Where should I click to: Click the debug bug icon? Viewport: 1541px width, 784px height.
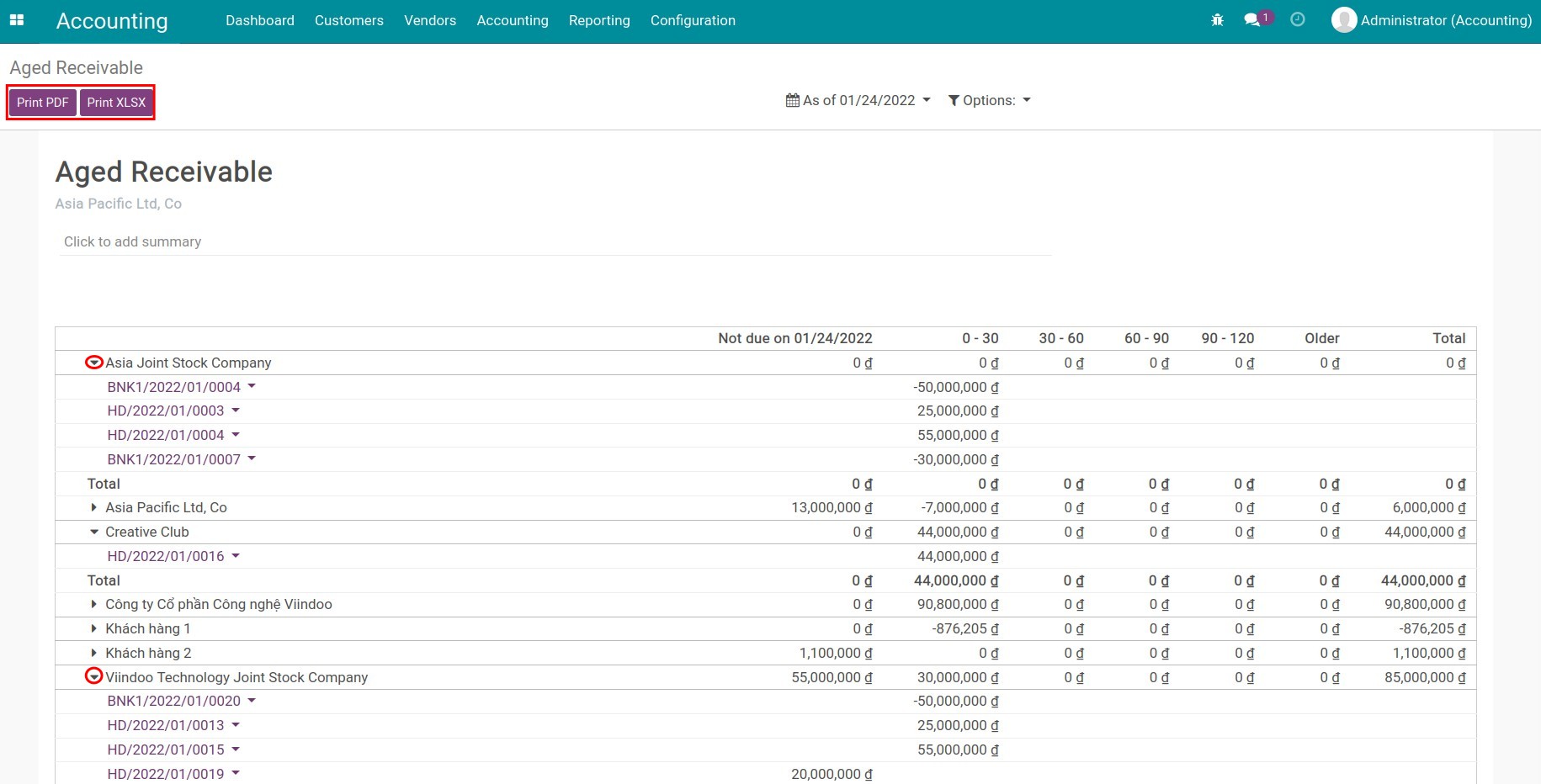(x=1217, y=19)
